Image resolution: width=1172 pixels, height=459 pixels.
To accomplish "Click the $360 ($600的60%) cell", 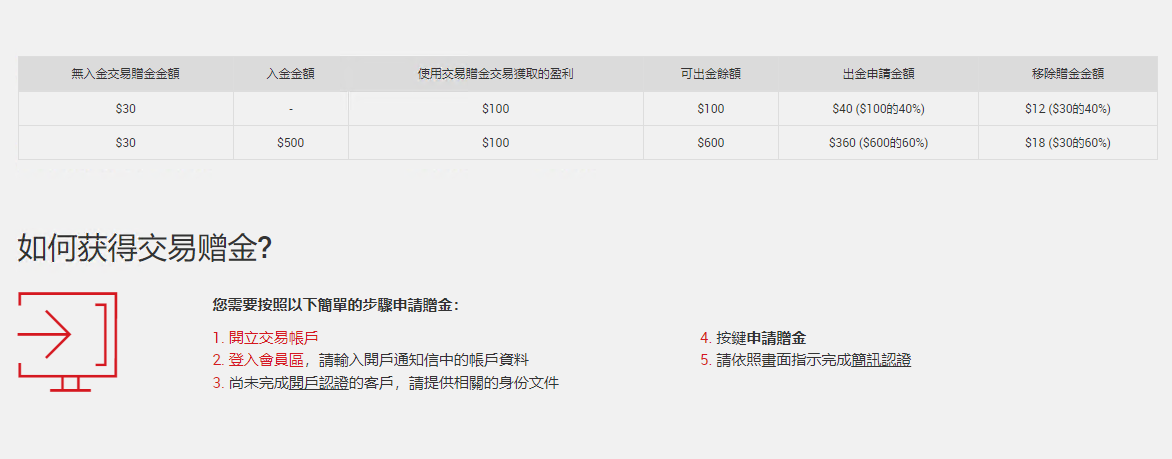I will click(x=878, y=143).
